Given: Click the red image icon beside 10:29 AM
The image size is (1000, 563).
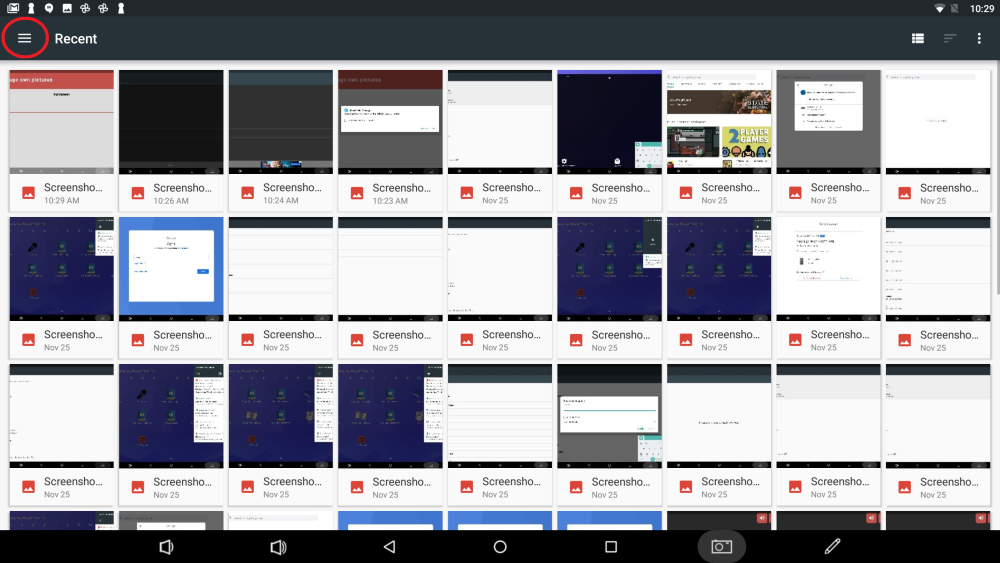Looking at the screenshot, I should 28,193.
